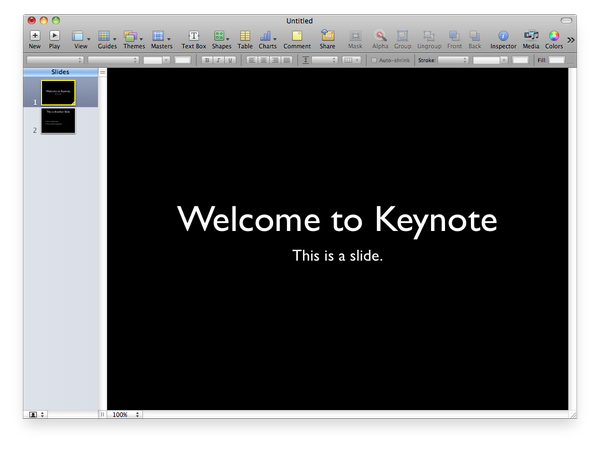Click the slide navigator resize handle icon
600x450 pixels.
tap(103, 72)
